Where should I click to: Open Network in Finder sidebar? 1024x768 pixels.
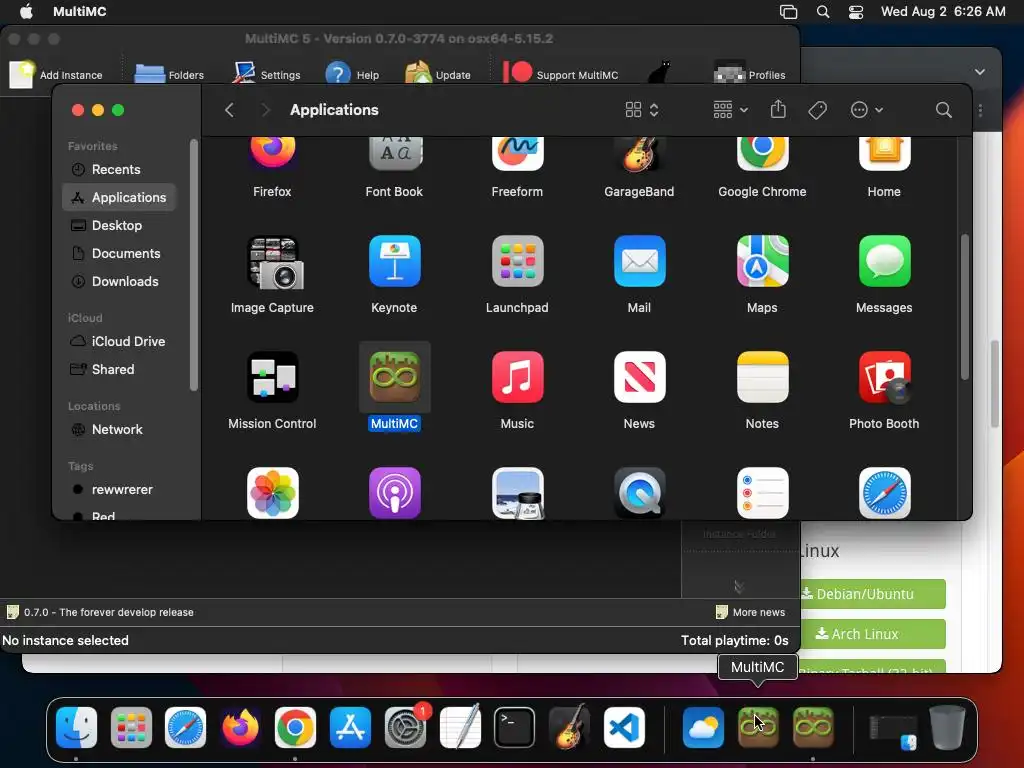(117, 430)
